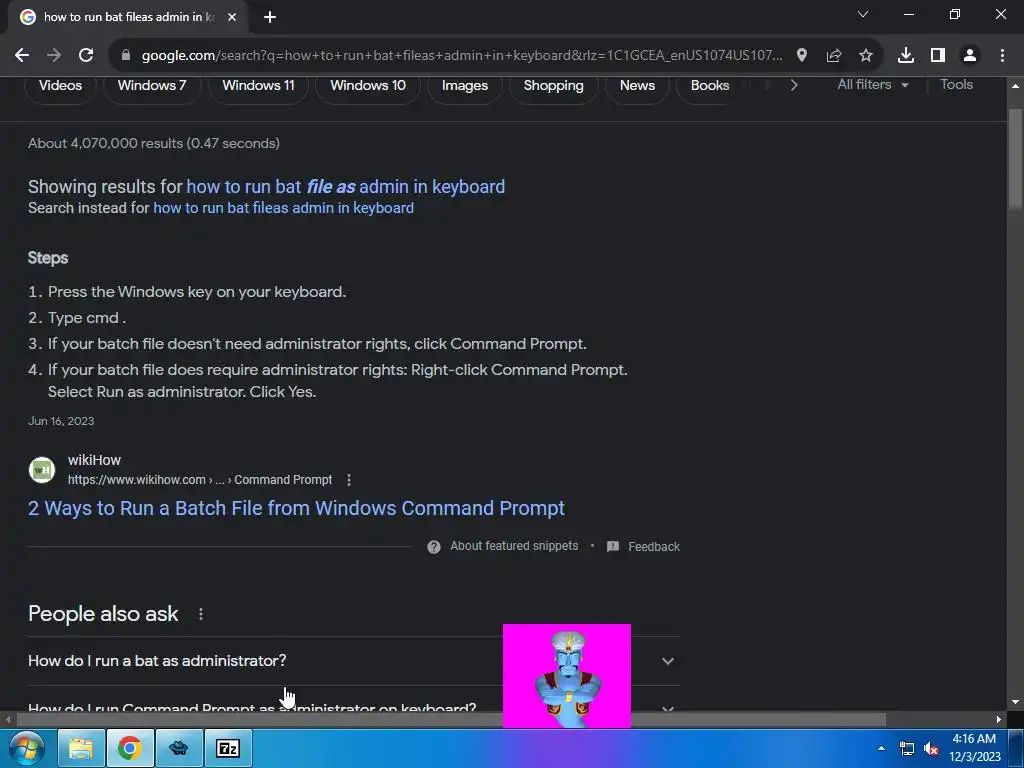
Task: Open About featured snippets link
Action: (x=514, y=546)
